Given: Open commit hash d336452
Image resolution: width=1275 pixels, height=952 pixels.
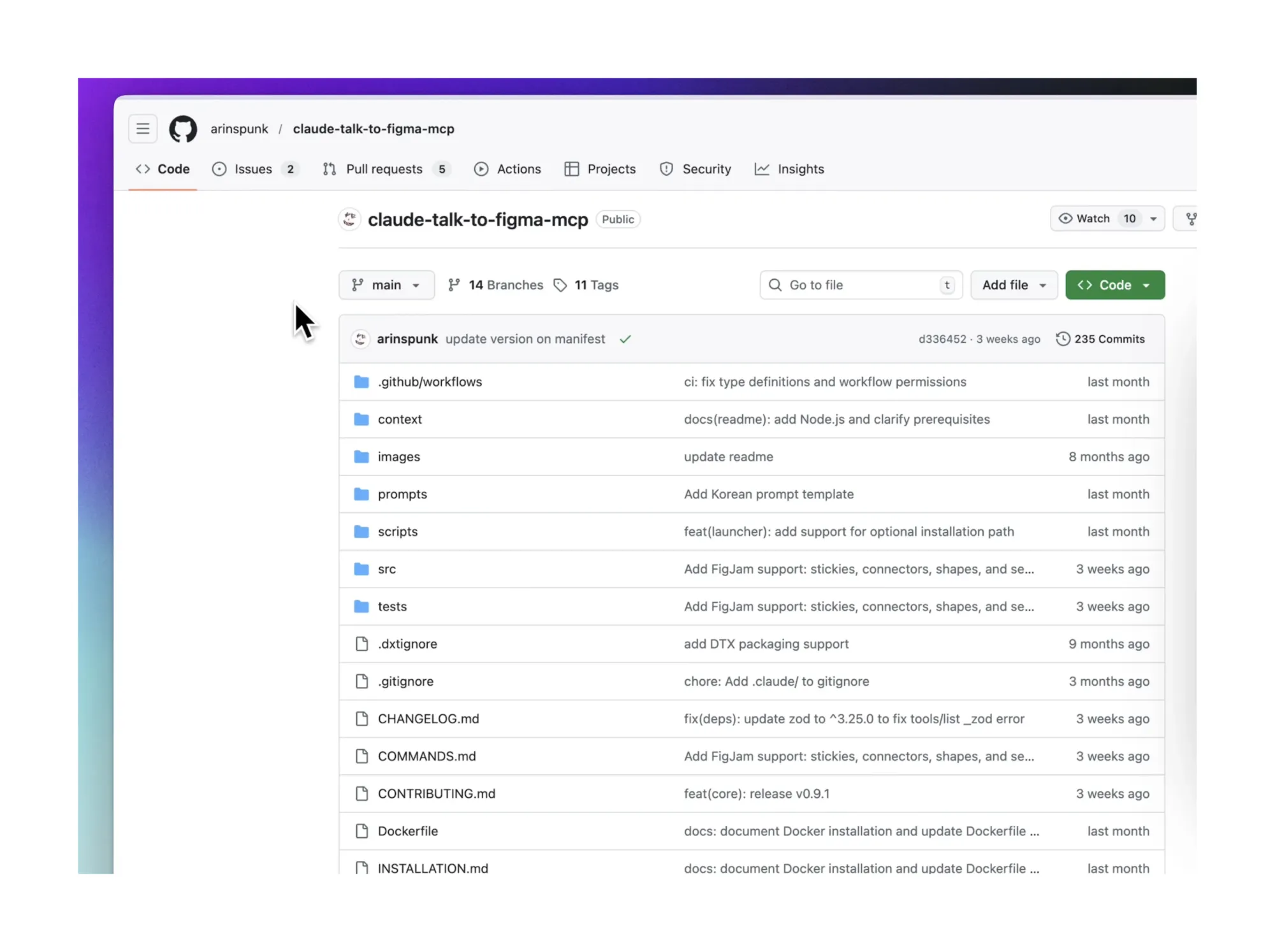Looking at the screenshot, I should [942, 339].
